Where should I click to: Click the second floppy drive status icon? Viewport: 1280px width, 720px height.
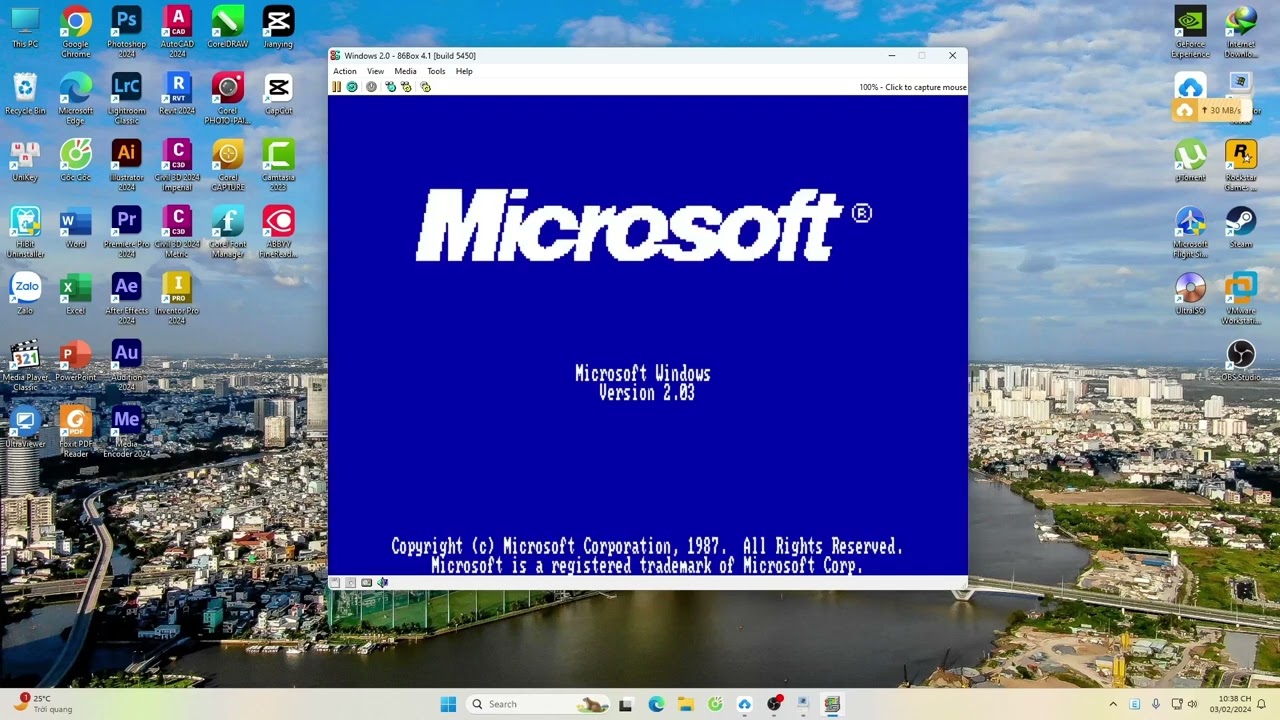350,582
